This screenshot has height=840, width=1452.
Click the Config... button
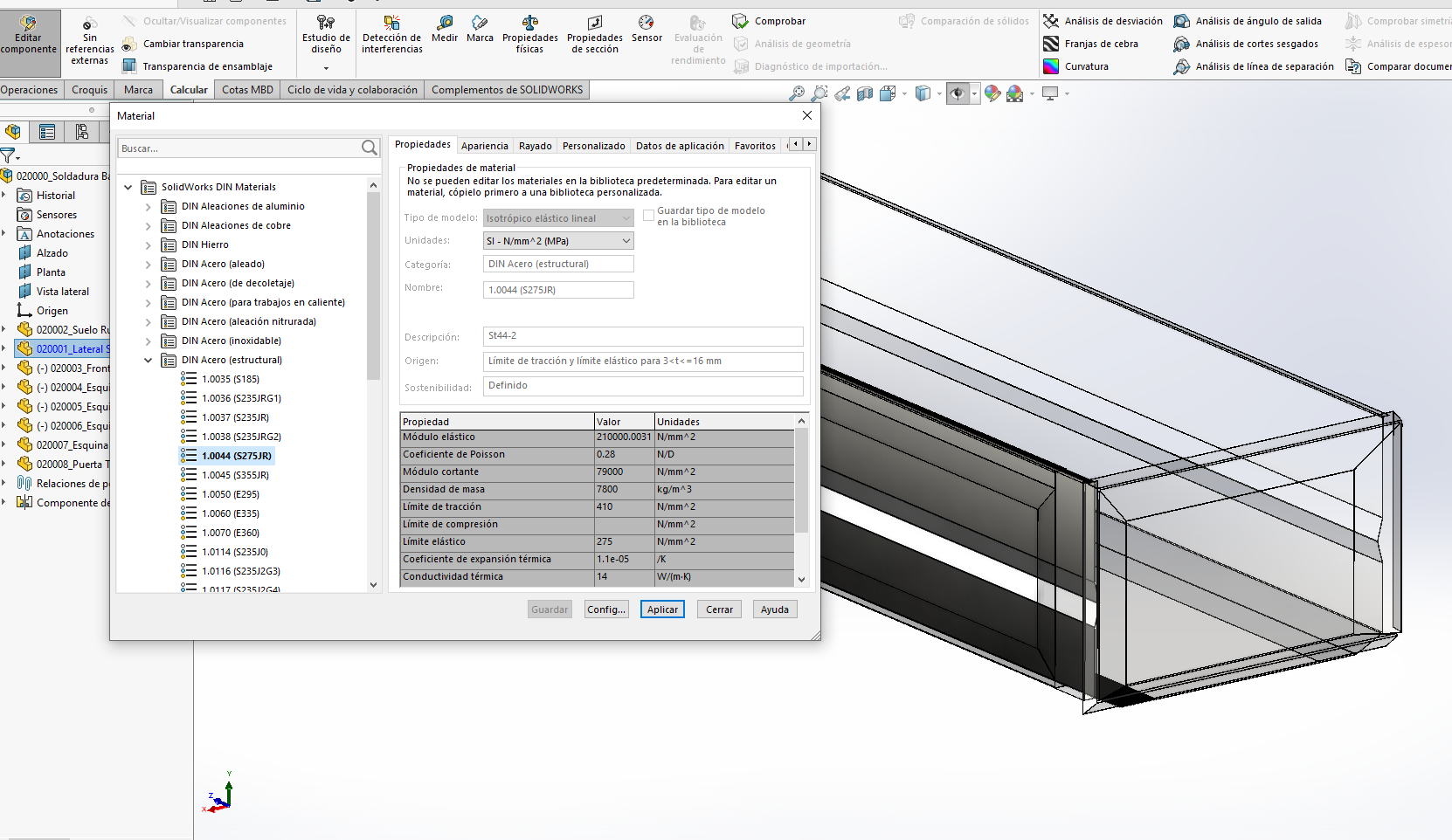tap(606, 609)
